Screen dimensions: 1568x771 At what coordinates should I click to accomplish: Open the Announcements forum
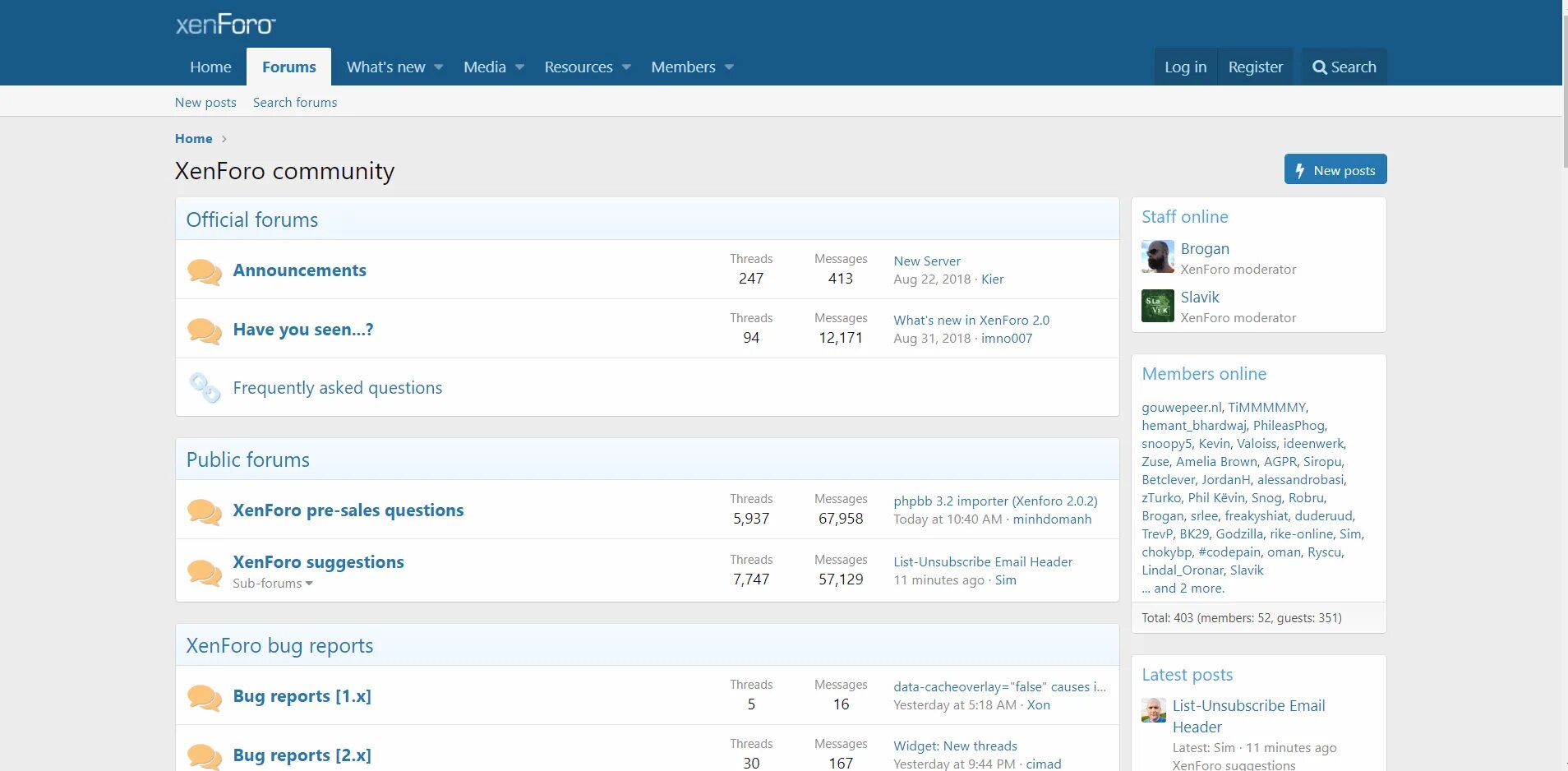click(x=299, y=270)
